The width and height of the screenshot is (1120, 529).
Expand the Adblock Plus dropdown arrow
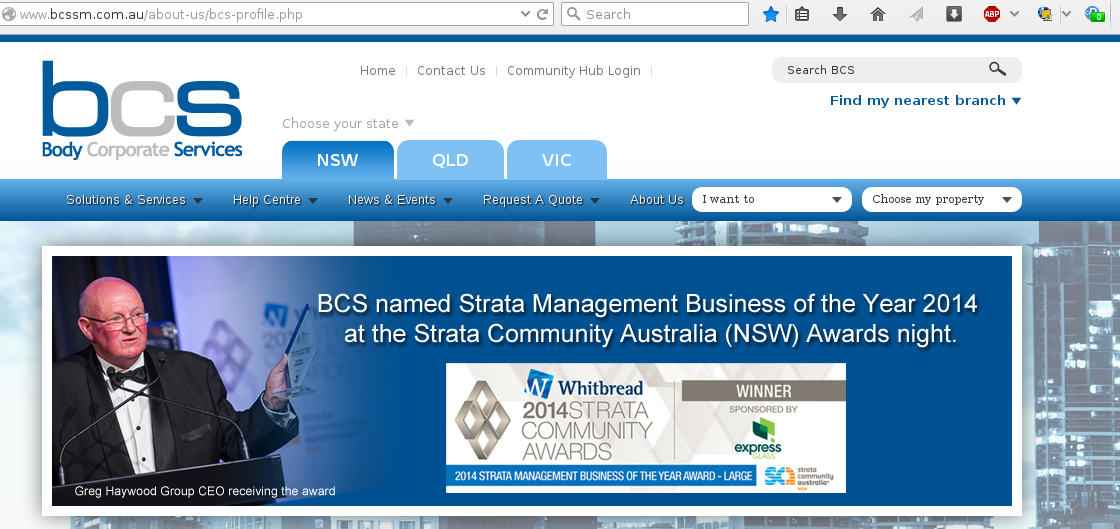(x=1014, y=14)
